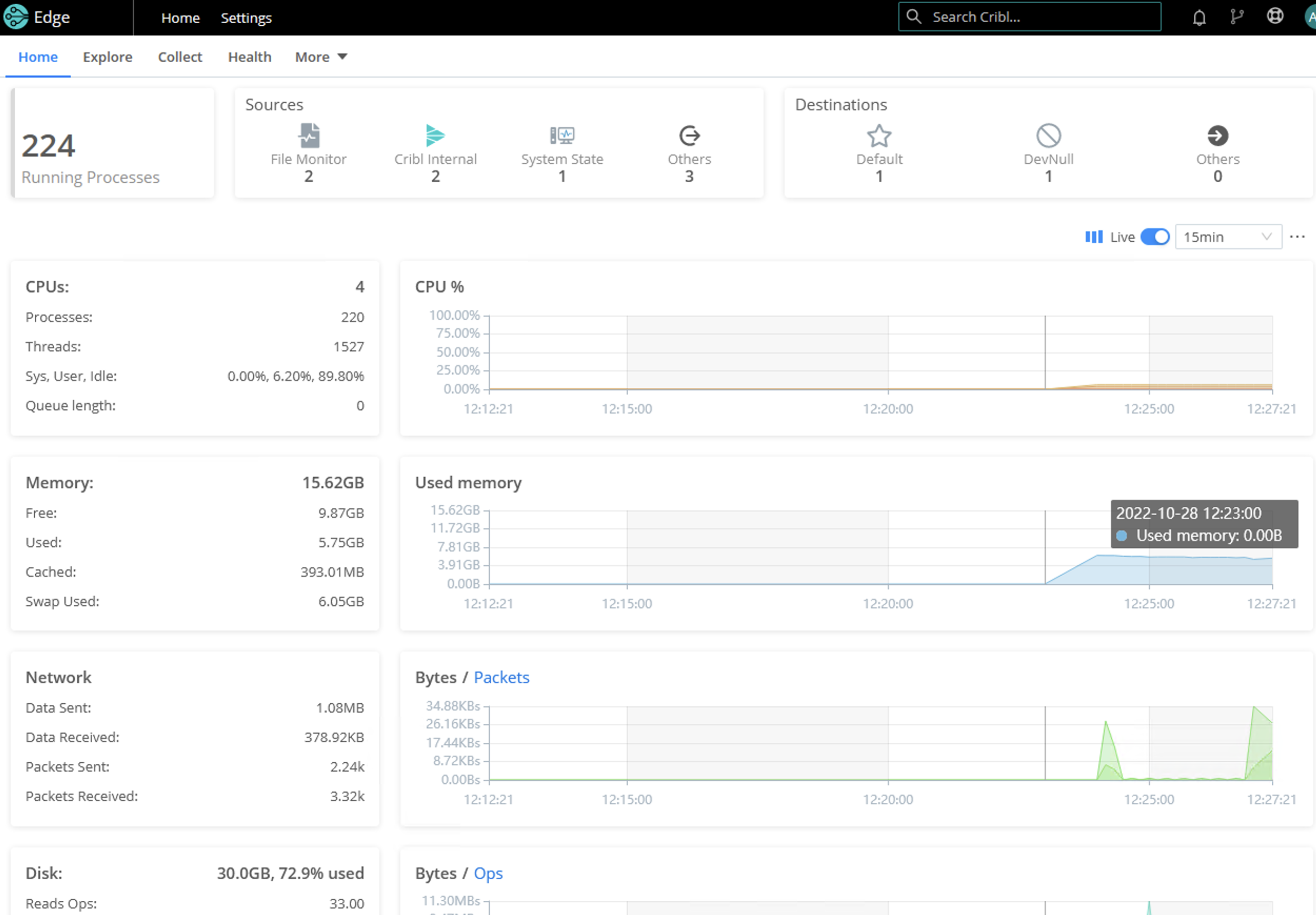Screen dimensions: 1316x915
Task: Switch to the Health tab
Action: [x=249, y=57]
